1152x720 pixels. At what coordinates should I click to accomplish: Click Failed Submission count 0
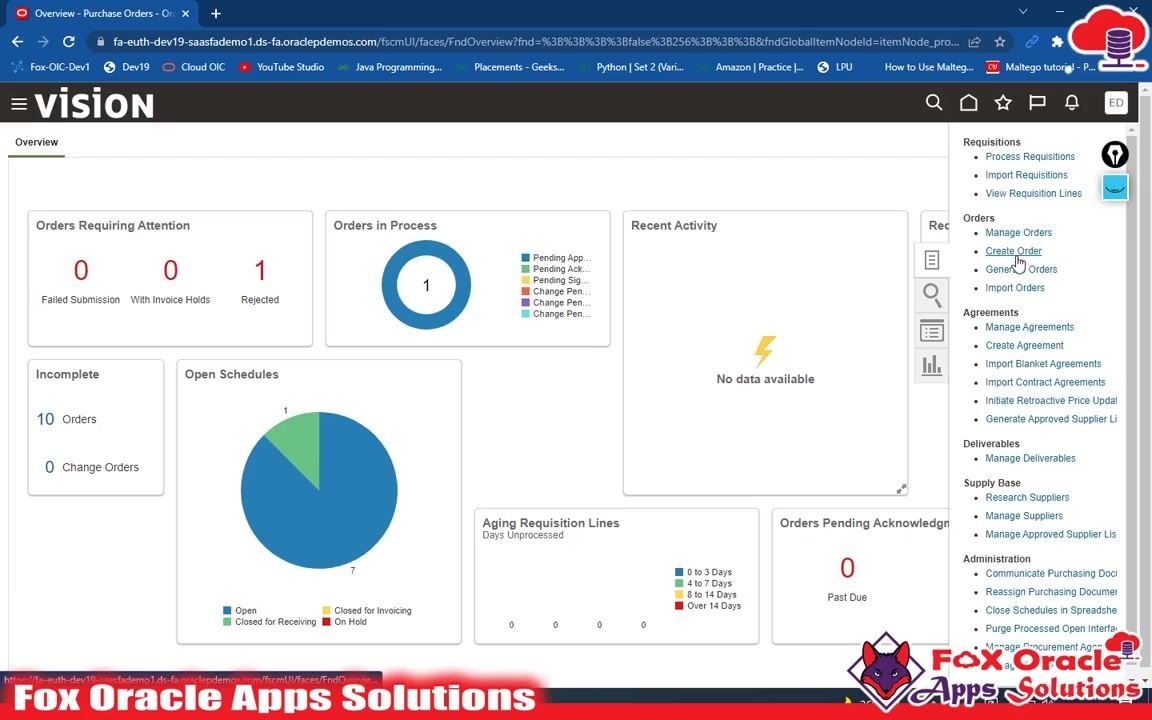point(81,270)
